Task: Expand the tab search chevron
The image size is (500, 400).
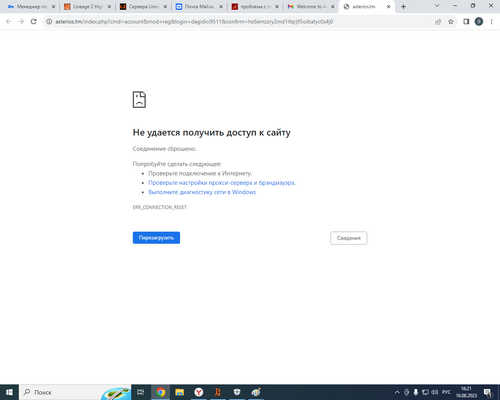Action: coord(437,6)
